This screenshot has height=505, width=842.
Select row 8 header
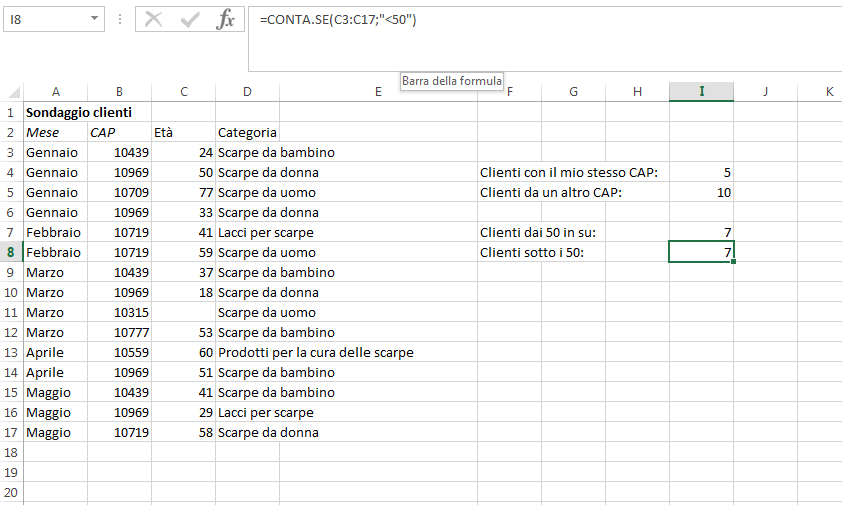(x=11, y=252)
